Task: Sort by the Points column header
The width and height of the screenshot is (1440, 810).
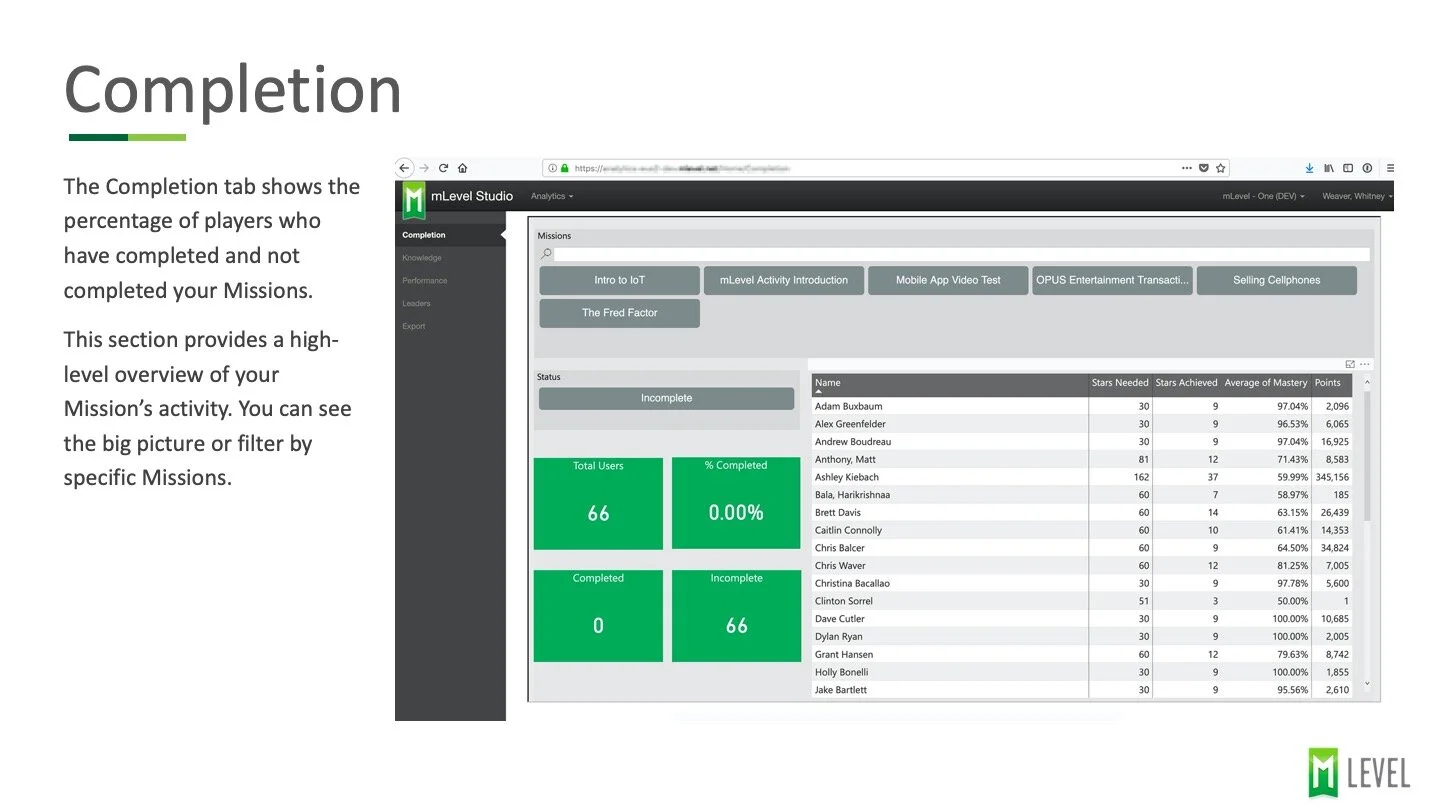Action: [x=1328, y=383]
